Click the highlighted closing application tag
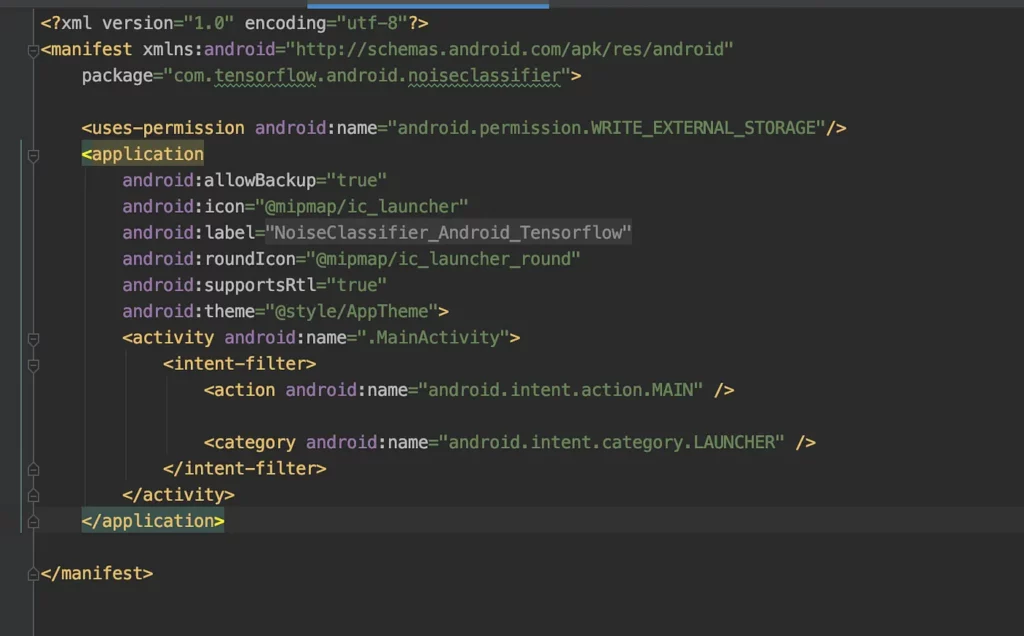Viewport: 1024px width, 636px height. click(x=153, y=520)
